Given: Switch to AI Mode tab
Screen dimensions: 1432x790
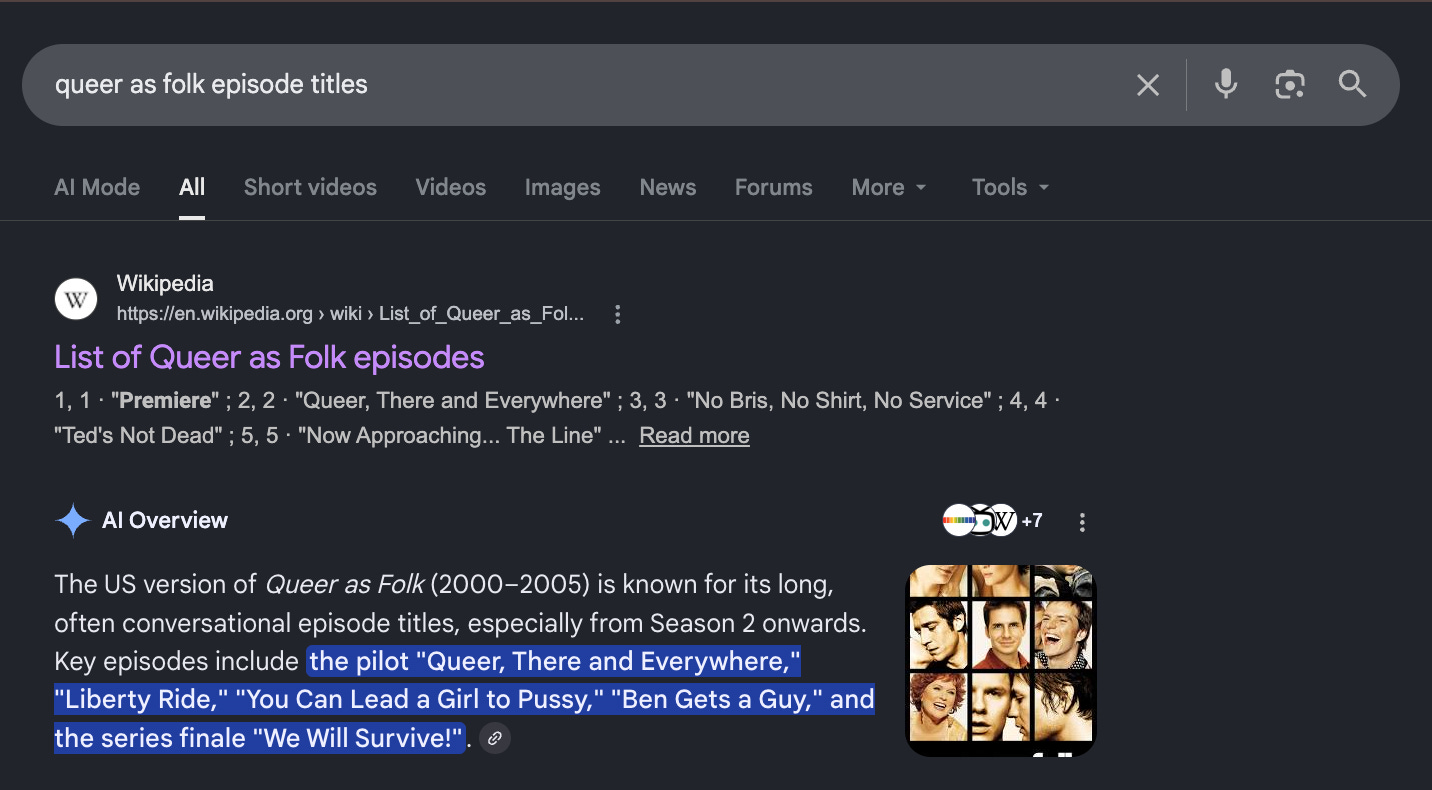Looking at the screenshot, I should click(97, 187).
